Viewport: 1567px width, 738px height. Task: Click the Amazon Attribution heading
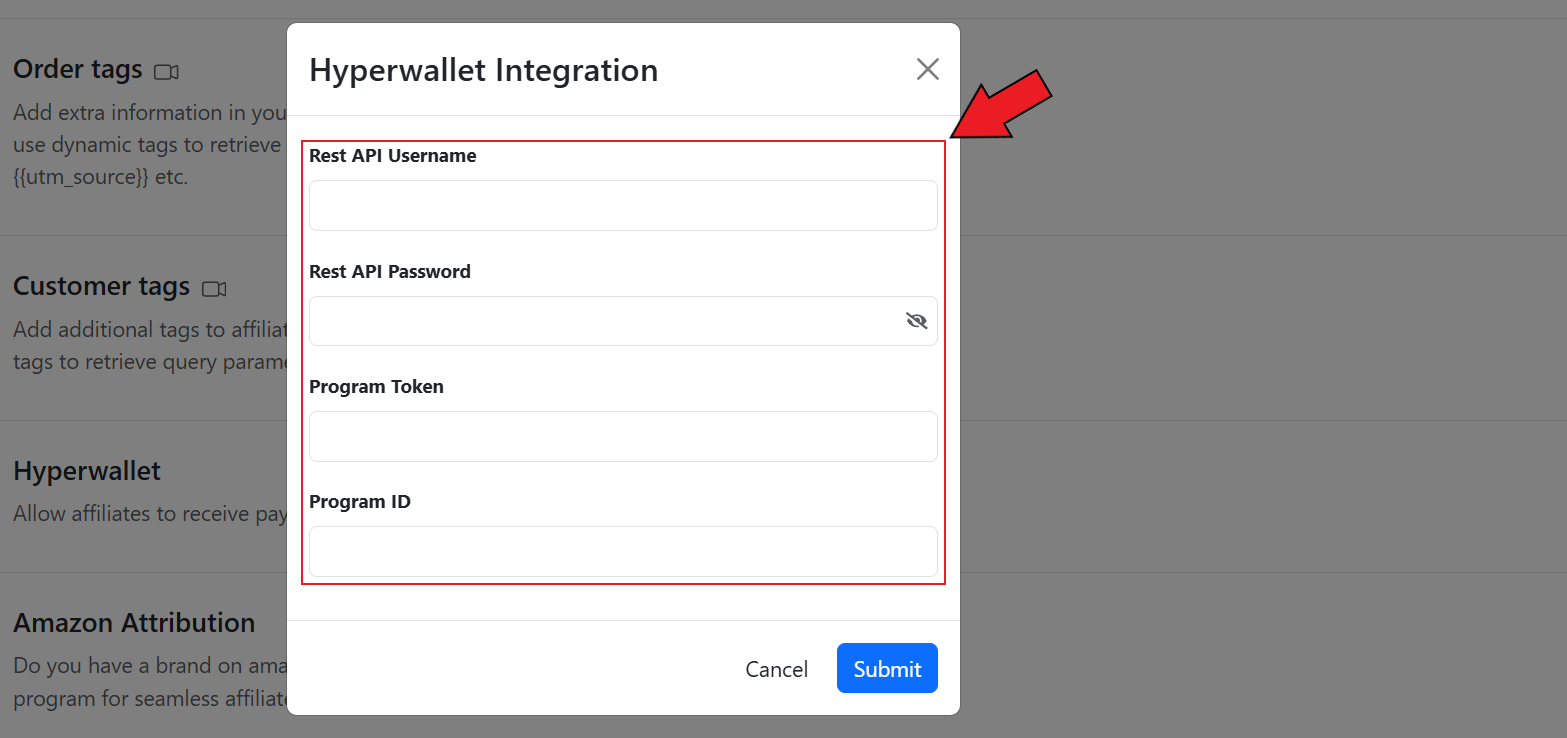click(x=134, y=623)
